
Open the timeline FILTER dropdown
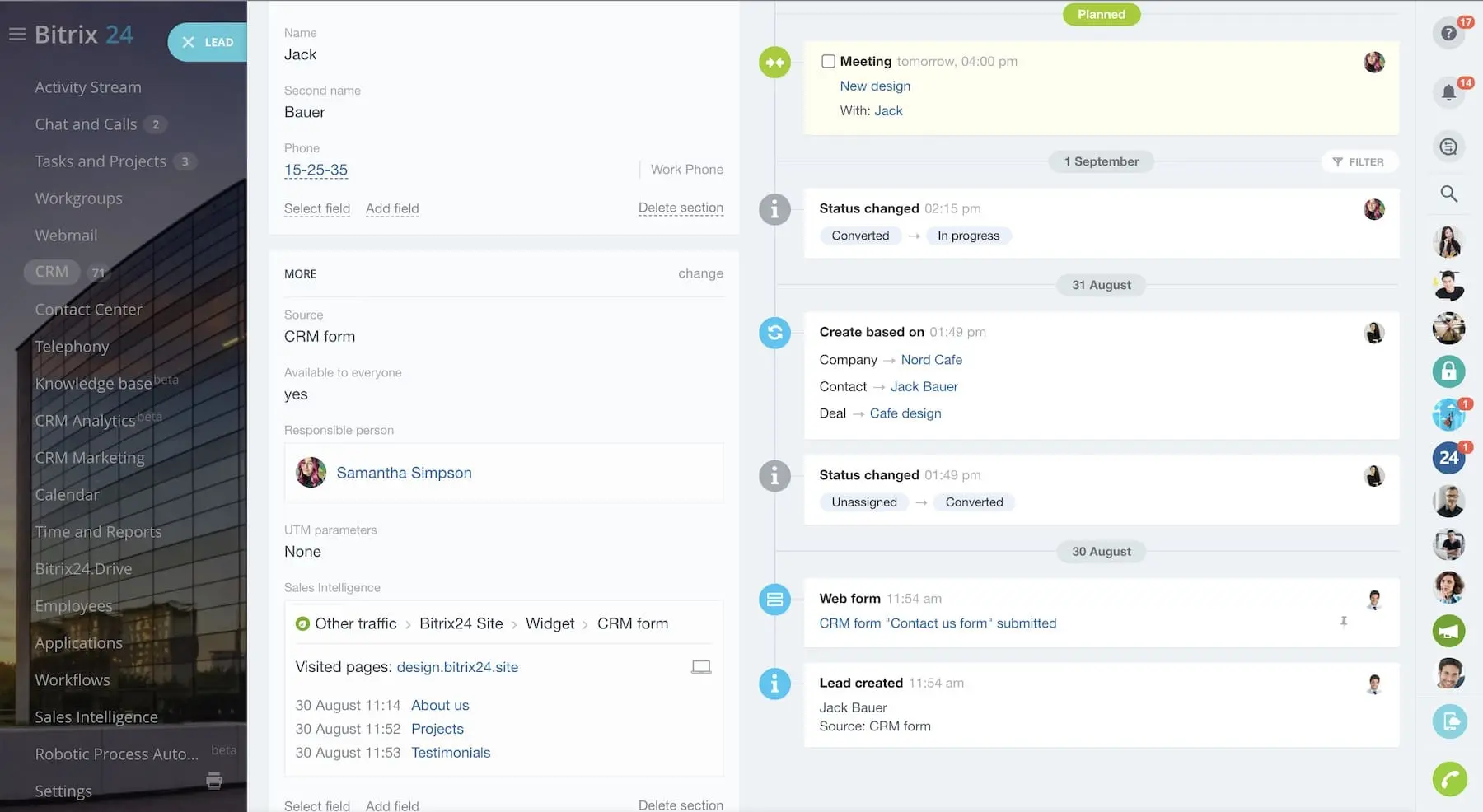pos(1359,162)
